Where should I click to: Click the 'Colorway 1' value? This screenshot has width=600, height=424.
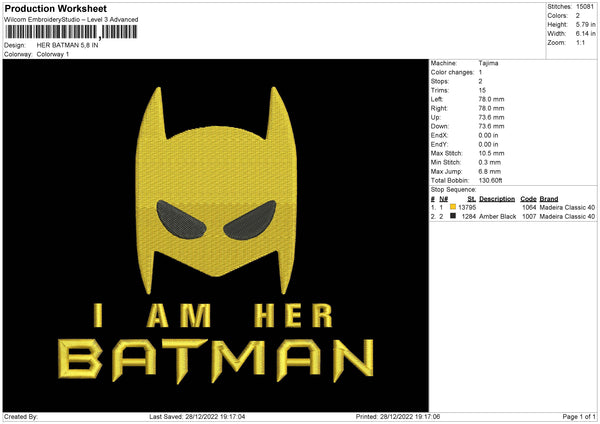53,54
